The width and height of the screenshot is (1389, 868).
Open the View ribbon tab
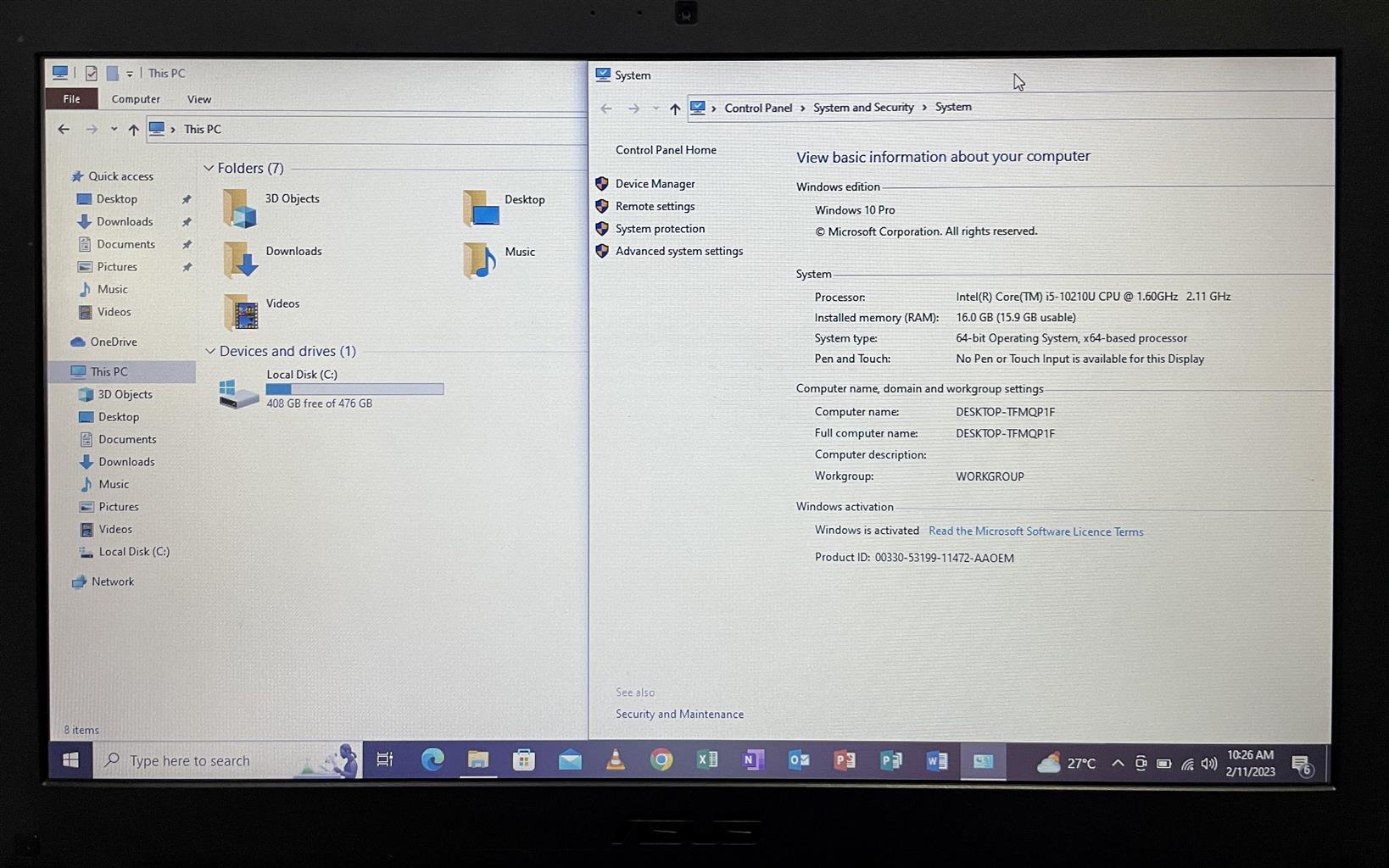point(199,99)
